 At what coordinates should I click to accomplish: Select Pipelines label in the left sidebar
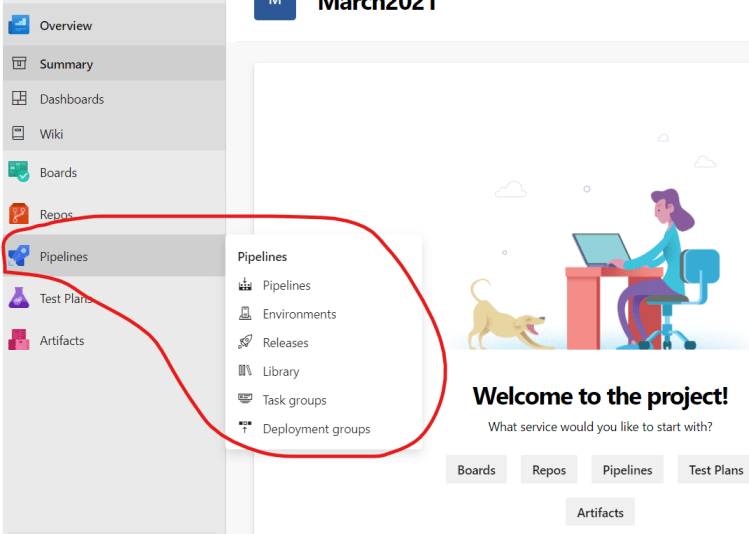[64, 256]
